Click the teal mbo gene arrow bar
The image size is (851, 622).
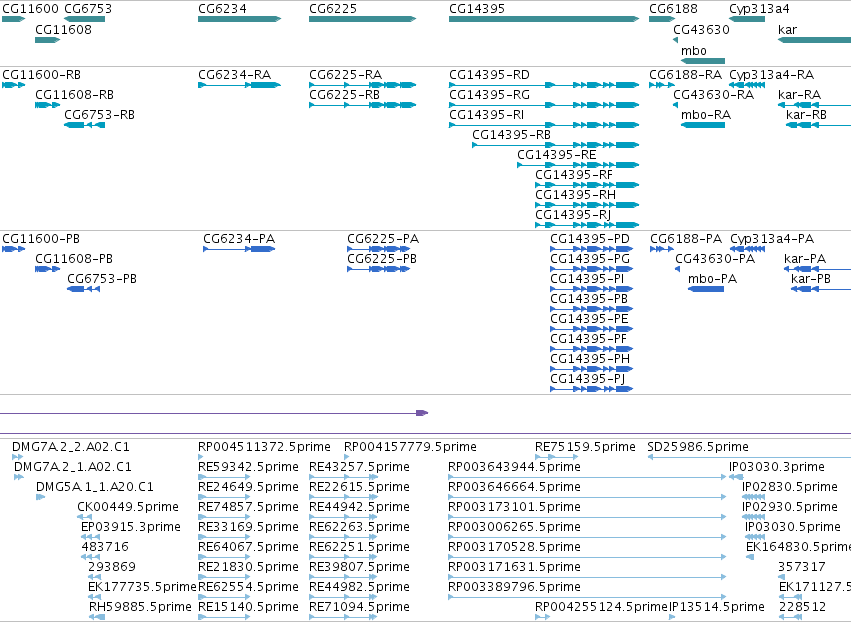tap(703, 61)
